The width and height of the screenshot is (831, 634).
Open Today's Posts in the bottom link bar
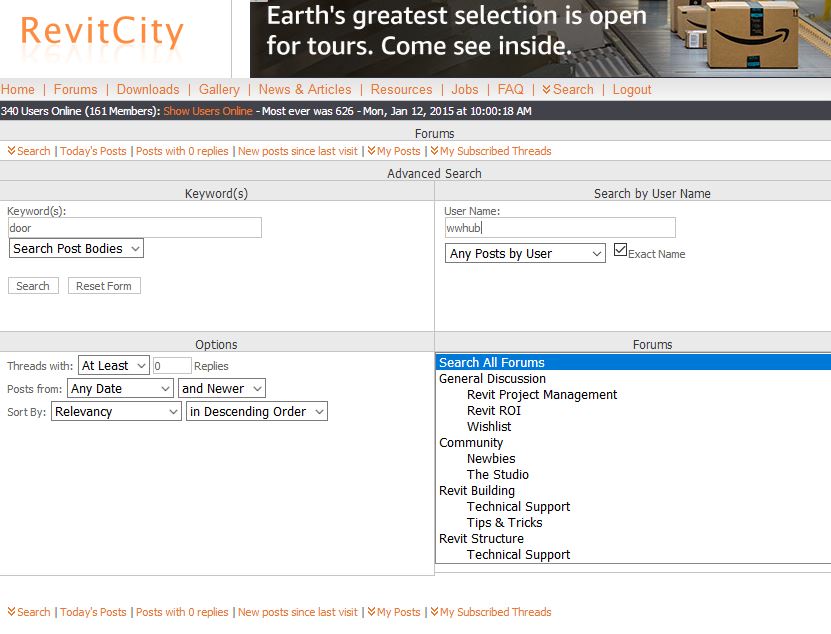tap(93, 612)
